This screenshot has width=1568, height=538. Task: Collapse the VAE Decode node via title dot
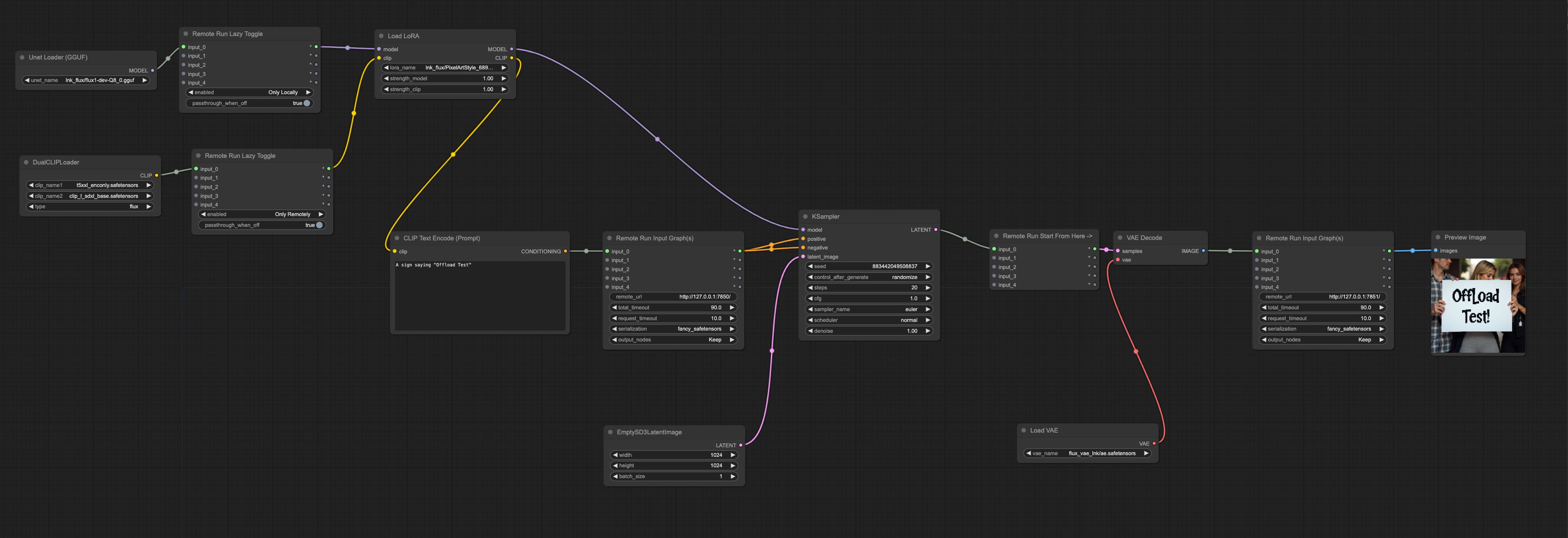coord(1120,238)
